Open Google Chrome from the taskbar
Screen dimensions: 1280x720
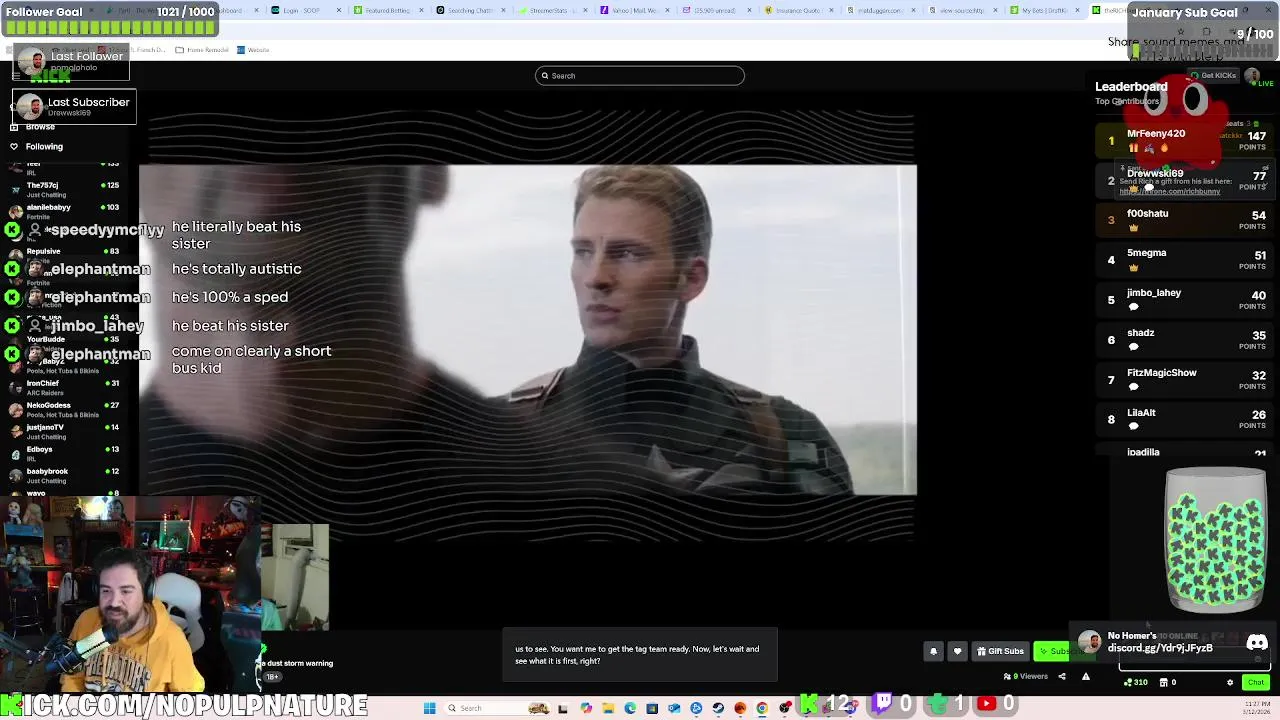pos(762,708)
